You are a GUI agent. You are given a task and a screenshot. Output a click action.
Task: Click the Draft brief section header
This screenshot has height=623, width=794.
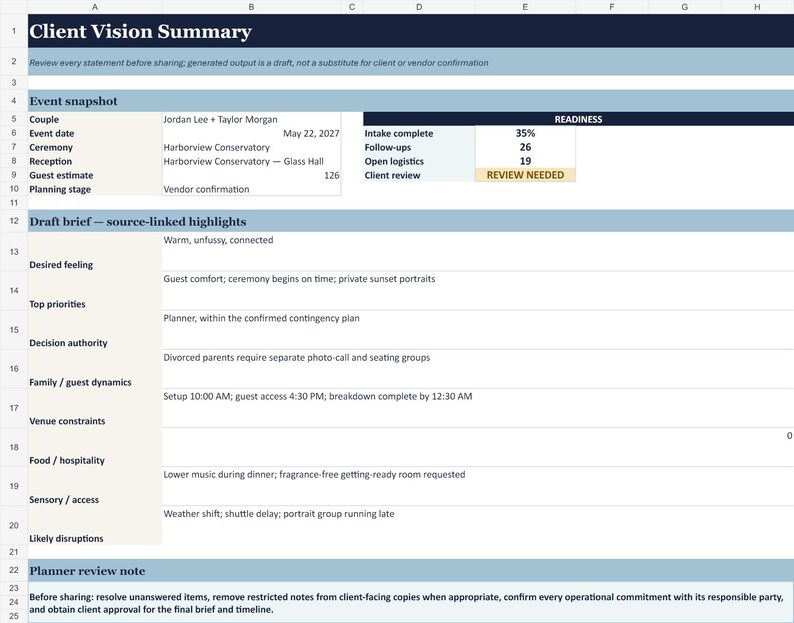(411, 221)
